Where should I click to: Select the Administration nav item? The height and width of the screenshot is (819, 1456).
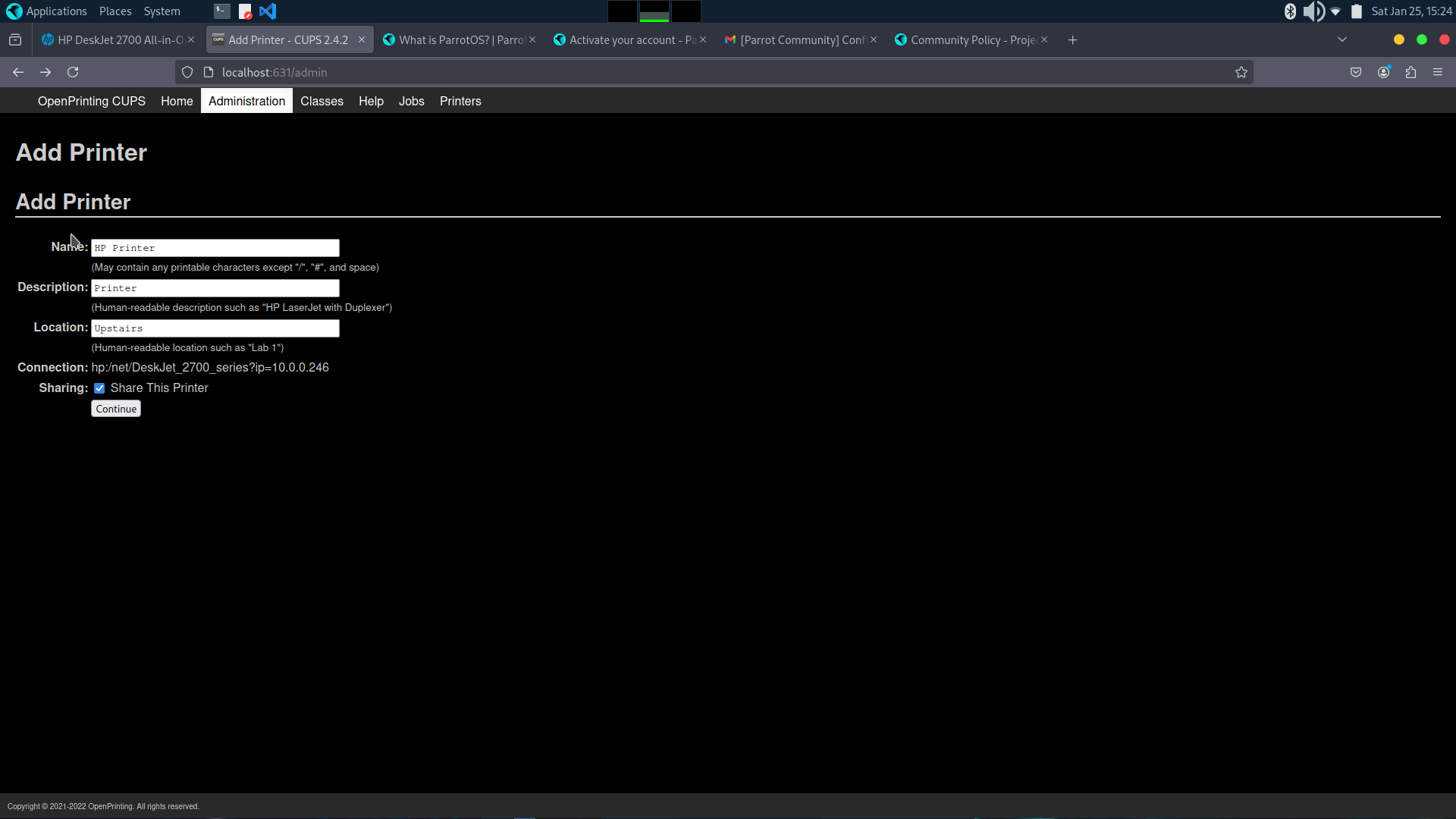[x=246, y=102]
